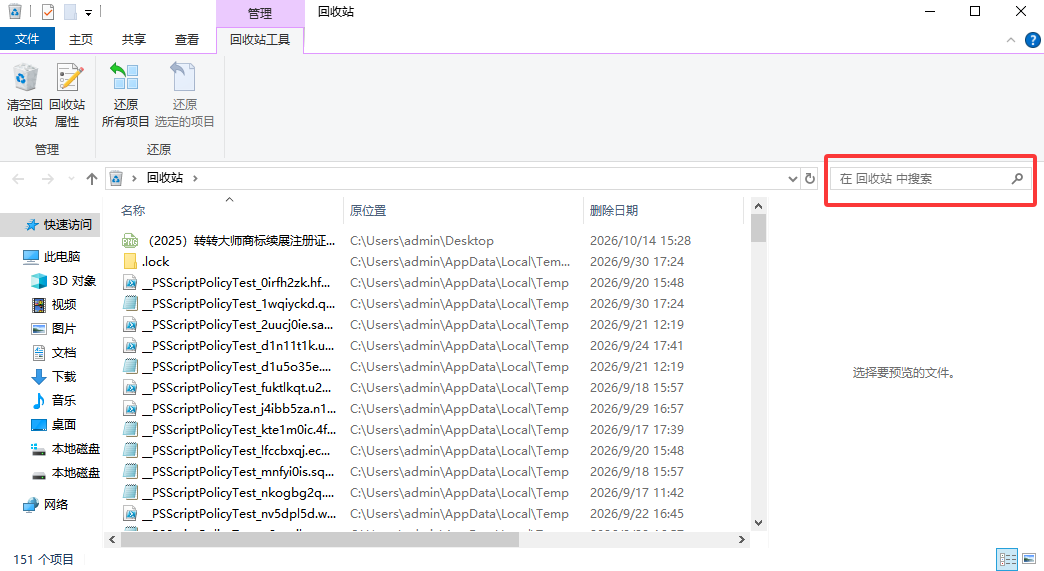Select _PSScriptPolicyTest_d1n11t1k file

(228, 345)
